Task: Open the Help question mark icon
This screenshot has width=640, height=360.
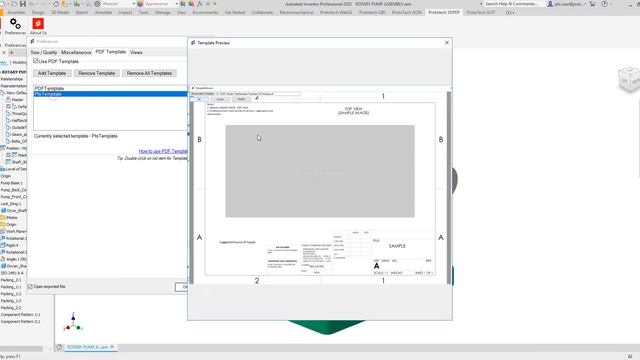Action: 604,4
